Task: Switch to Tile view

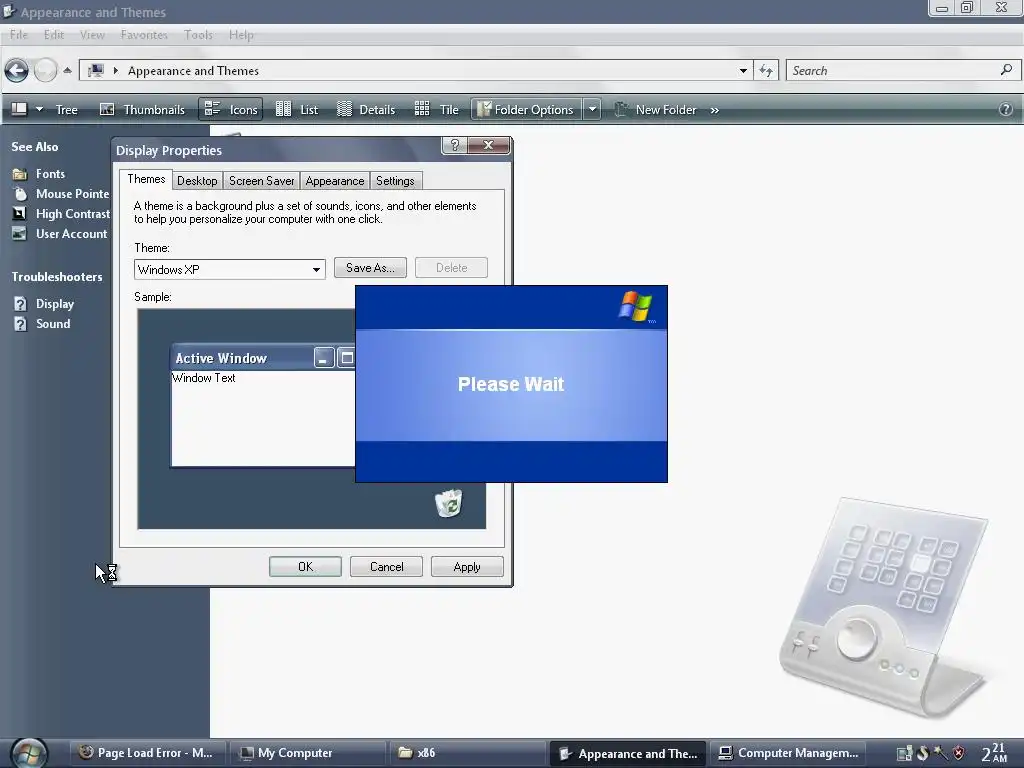Action: click(437, 110)
